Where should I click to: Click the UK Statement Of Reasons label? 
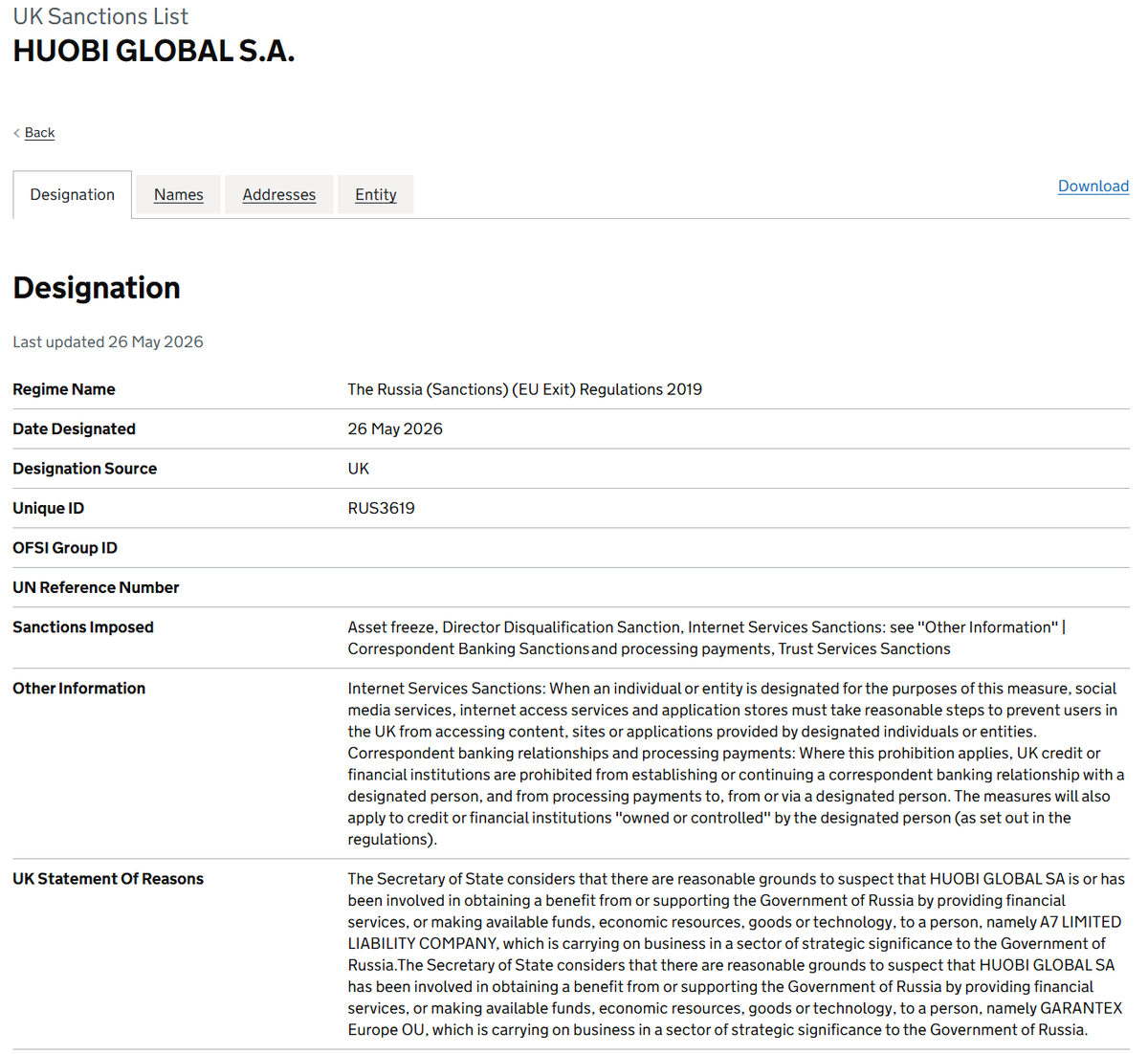click(x=108, y=878)
